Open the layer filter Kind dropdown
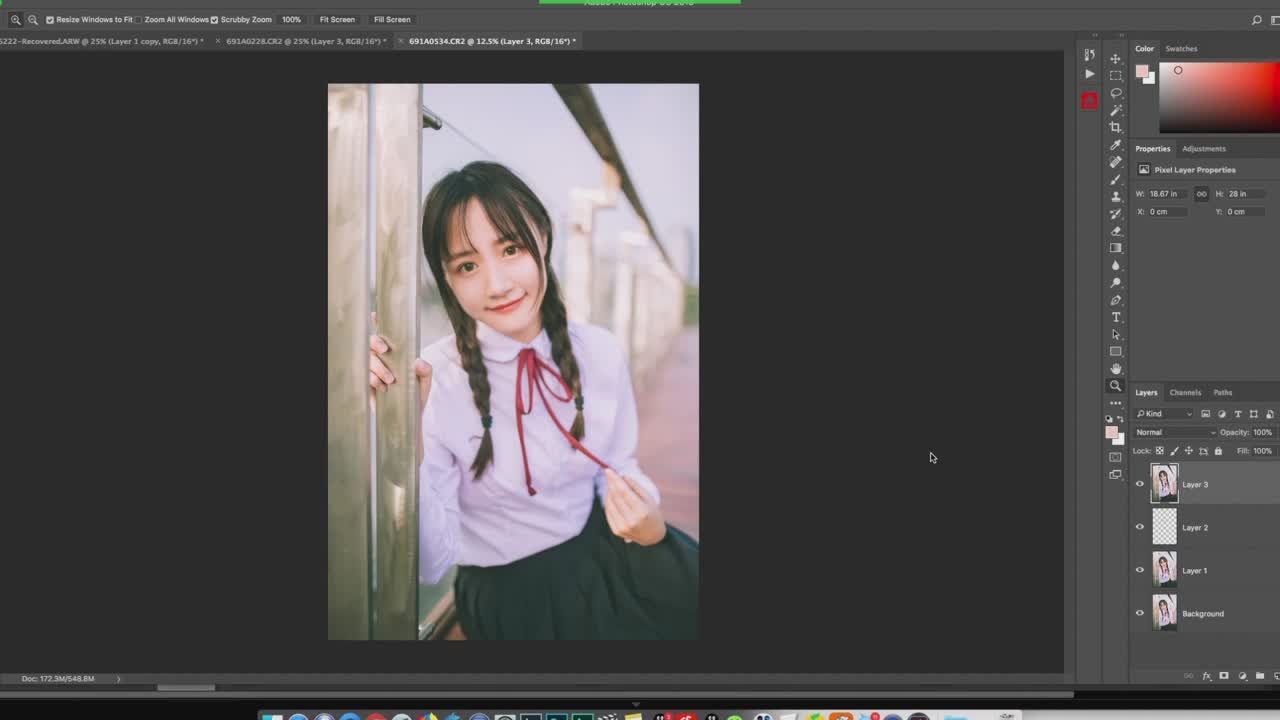The height and width of the screenshot is (720, 1280). 1165,414
